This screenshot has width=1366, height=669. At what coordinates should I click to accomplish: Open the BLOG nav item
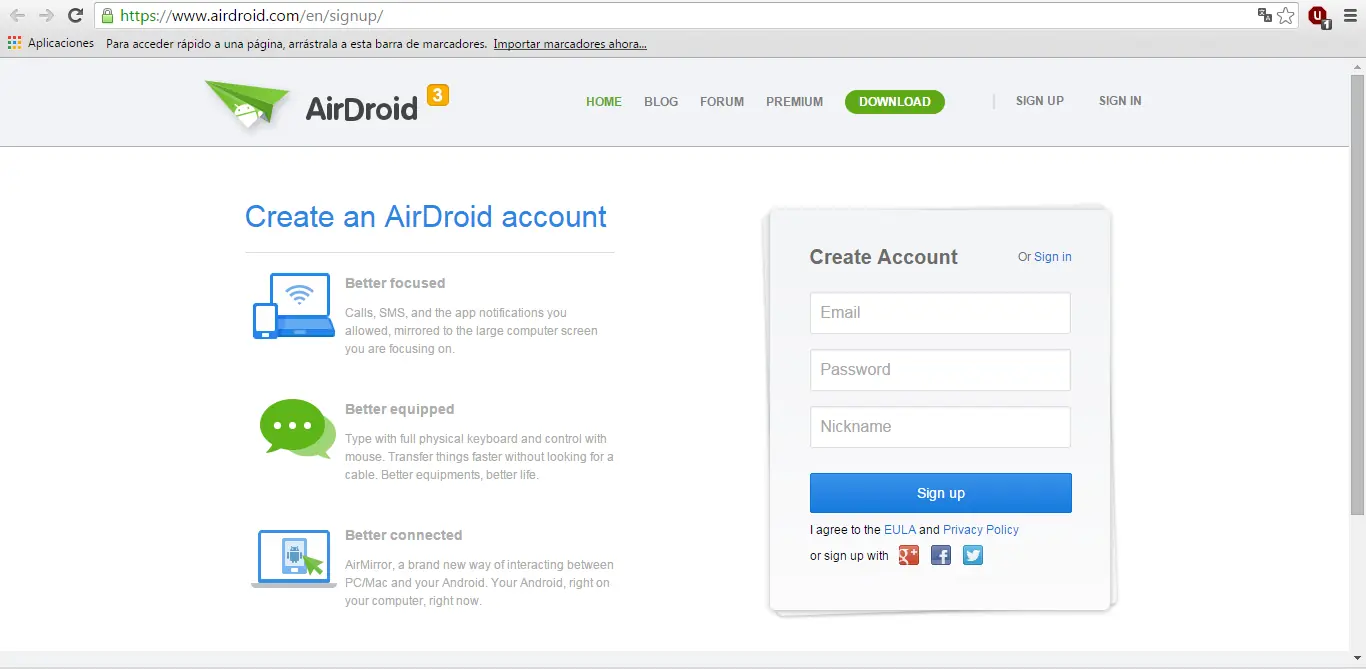[x=661, y=102]
